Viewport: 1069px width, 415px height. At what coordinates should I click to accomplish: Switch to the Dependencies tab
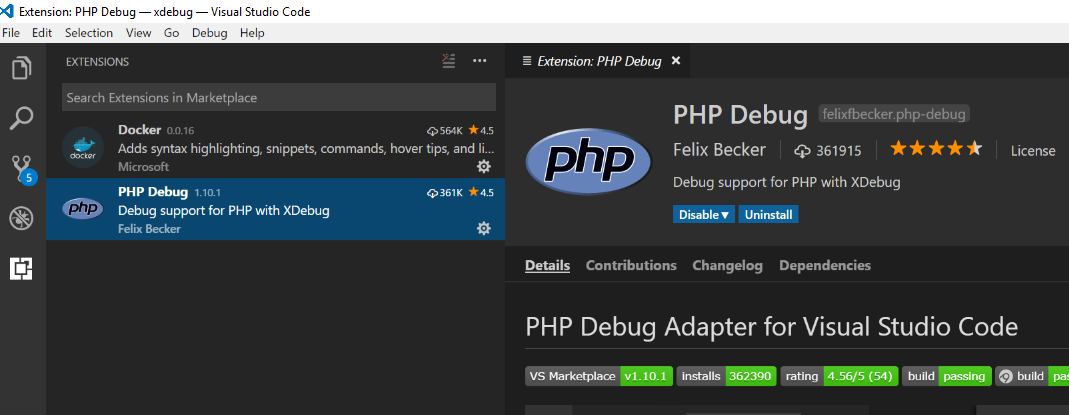pos(825,266)
